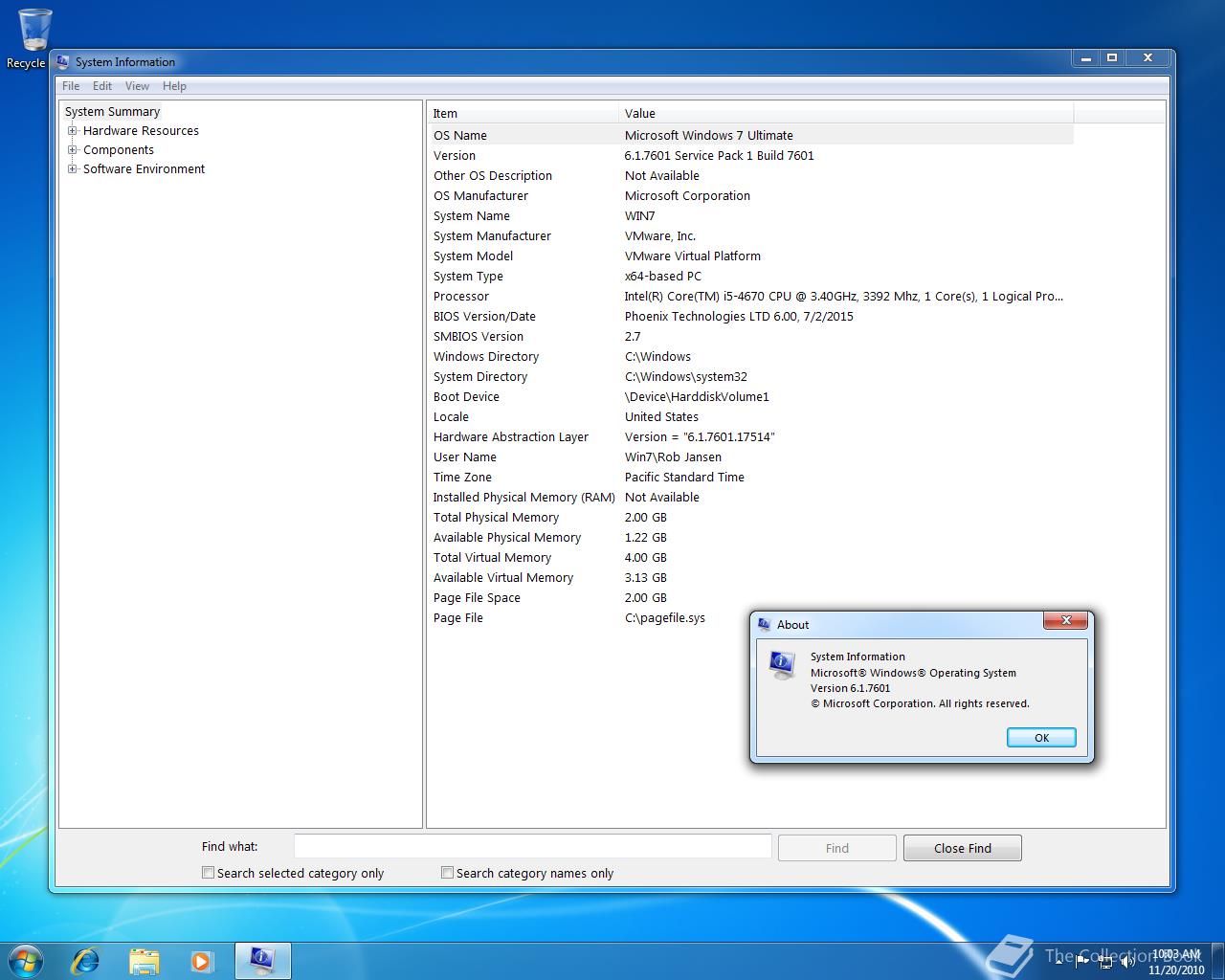The width and height of the screenshot is (1225, 980).
Task: Select Components tree label
Action: point(118,150)
